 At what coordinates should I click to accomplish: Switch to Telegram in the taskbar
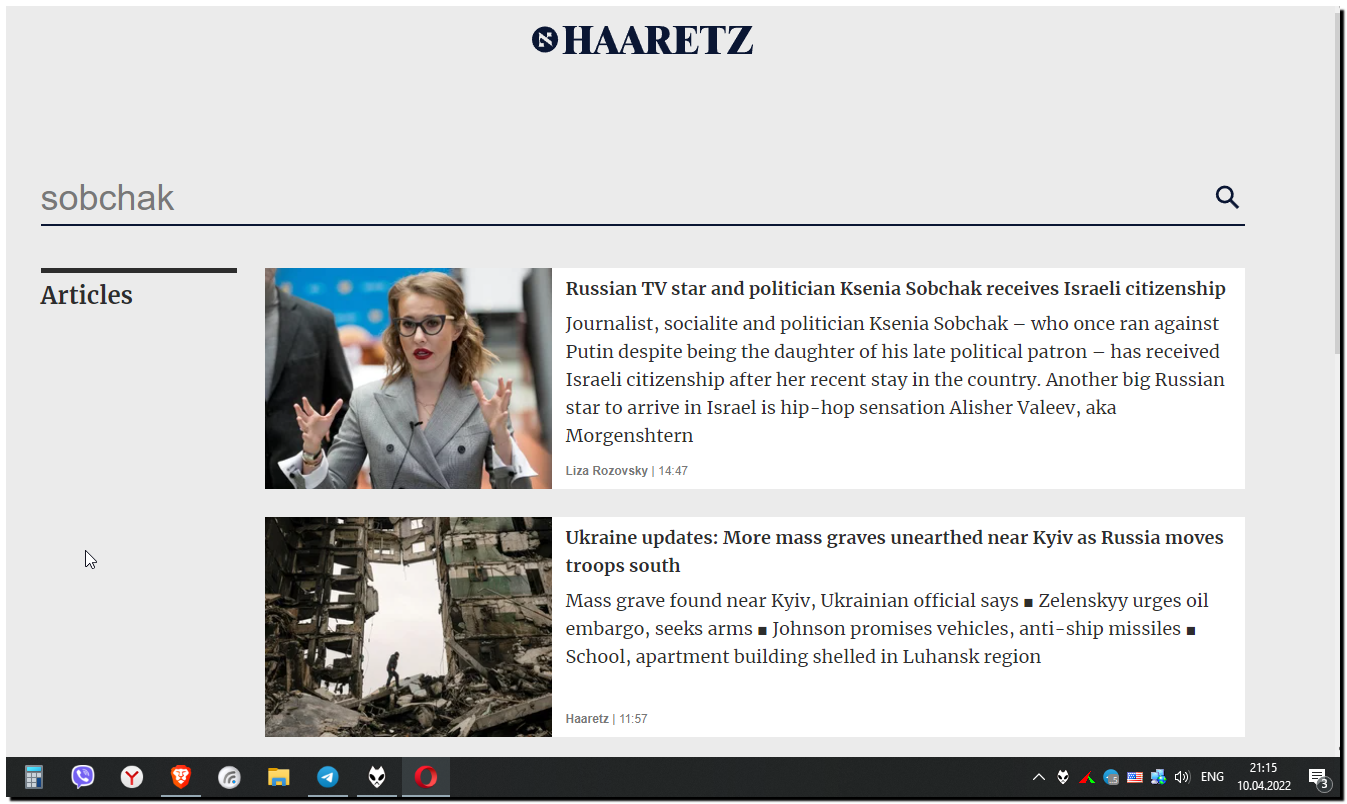click(328, 777)
